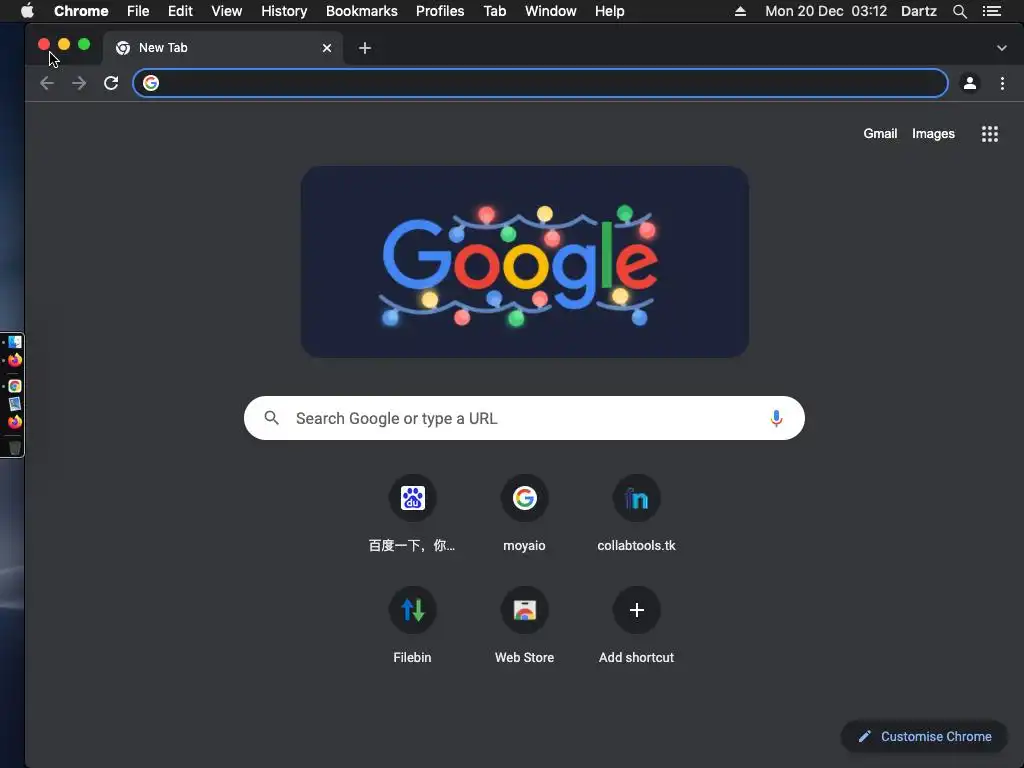Open the Preview icon in the Dock
The width and height of the screenshot is (1024, 768).
[14, 404]
